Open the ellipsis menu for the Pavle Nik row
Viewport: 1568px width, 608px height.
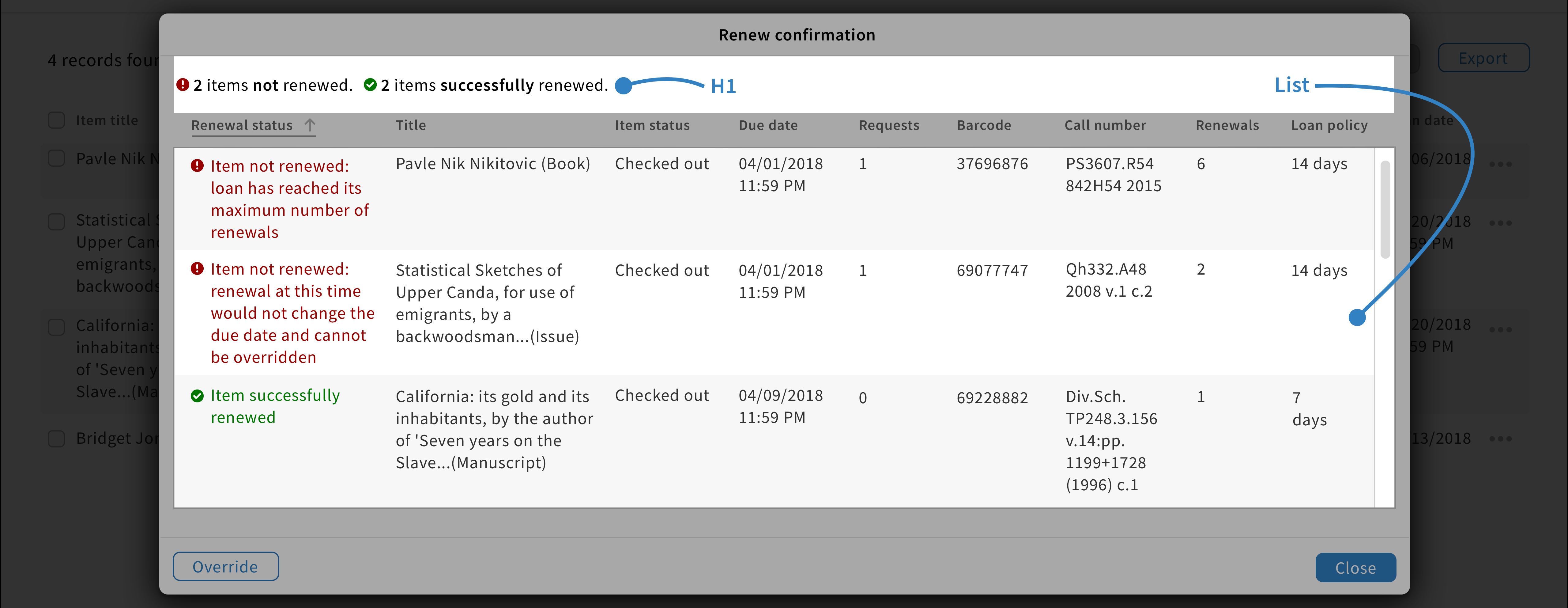click(1500, 164)
